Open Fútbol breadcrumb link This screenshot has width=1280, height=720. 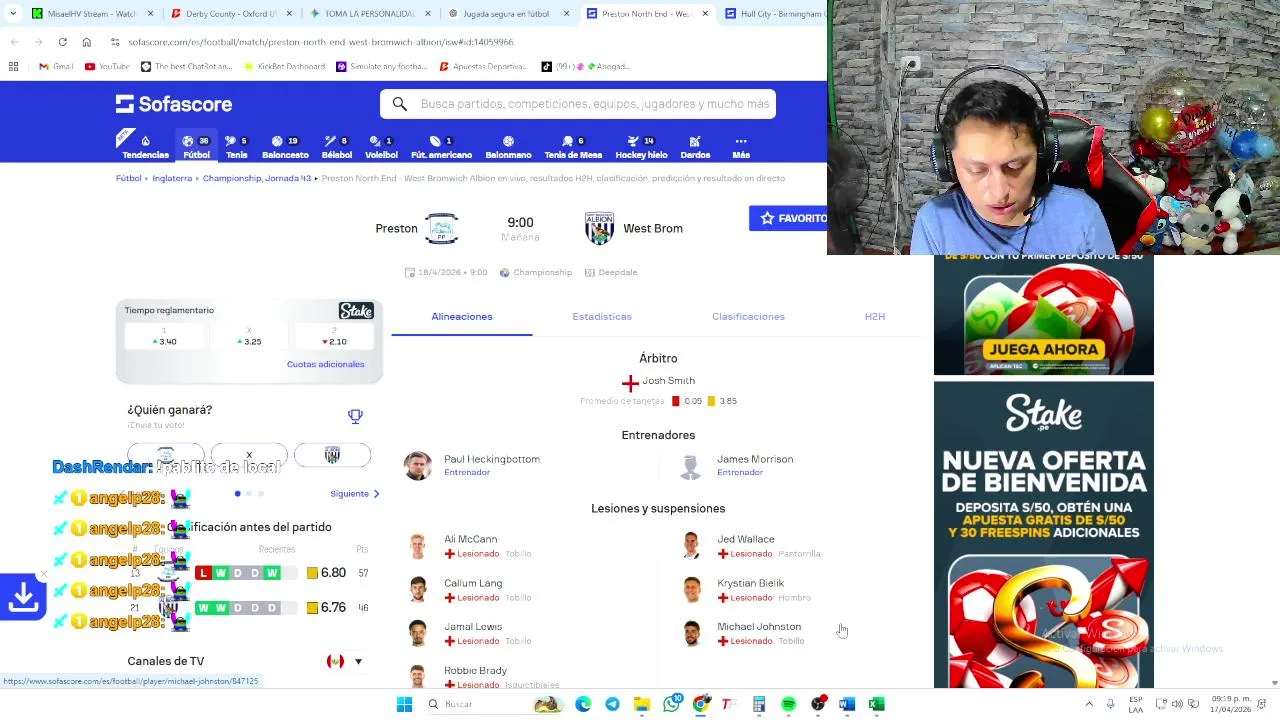pos(128,178)
